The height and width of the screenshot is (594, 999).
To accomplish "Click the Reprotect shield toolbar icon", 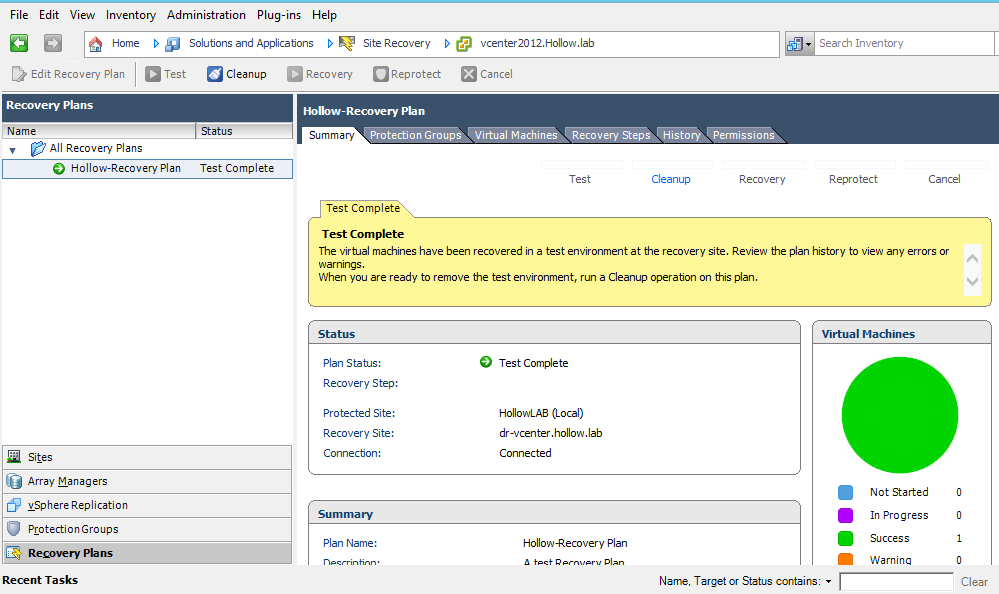I will coord(380,74).
